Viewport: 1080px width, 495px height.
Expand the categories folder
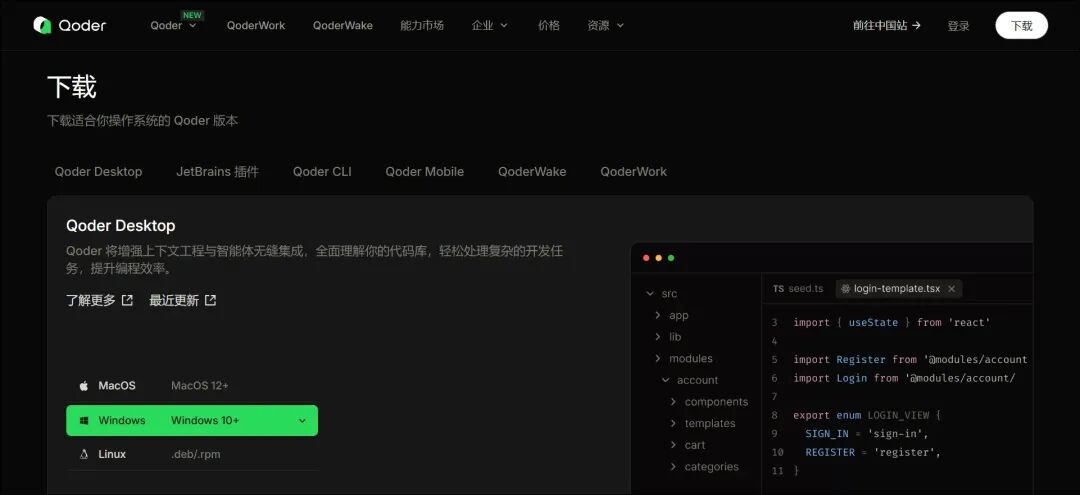tap(673, 467)
